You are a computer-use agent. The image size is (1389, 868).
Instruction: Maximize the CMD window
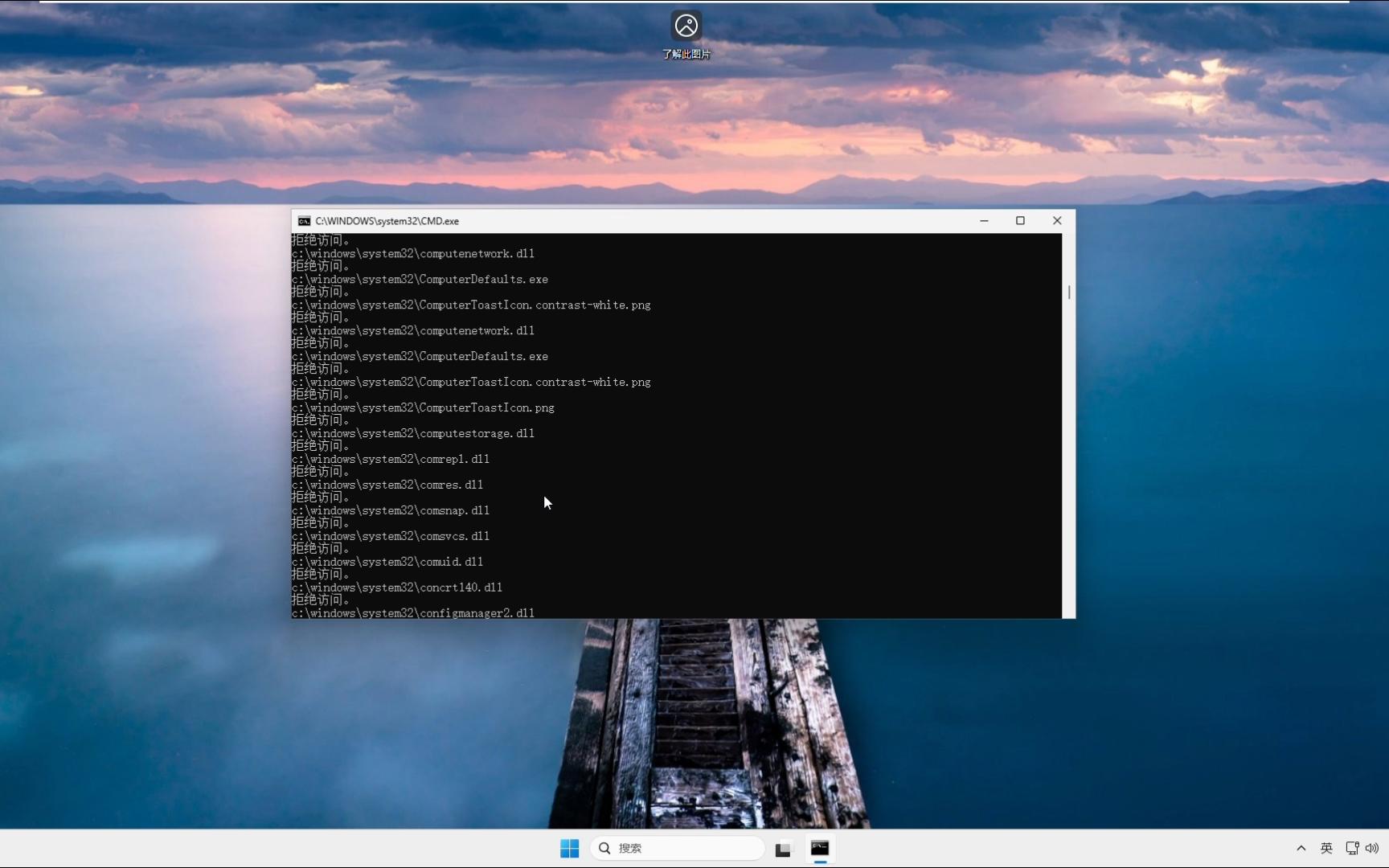[x=1019, y=220]
